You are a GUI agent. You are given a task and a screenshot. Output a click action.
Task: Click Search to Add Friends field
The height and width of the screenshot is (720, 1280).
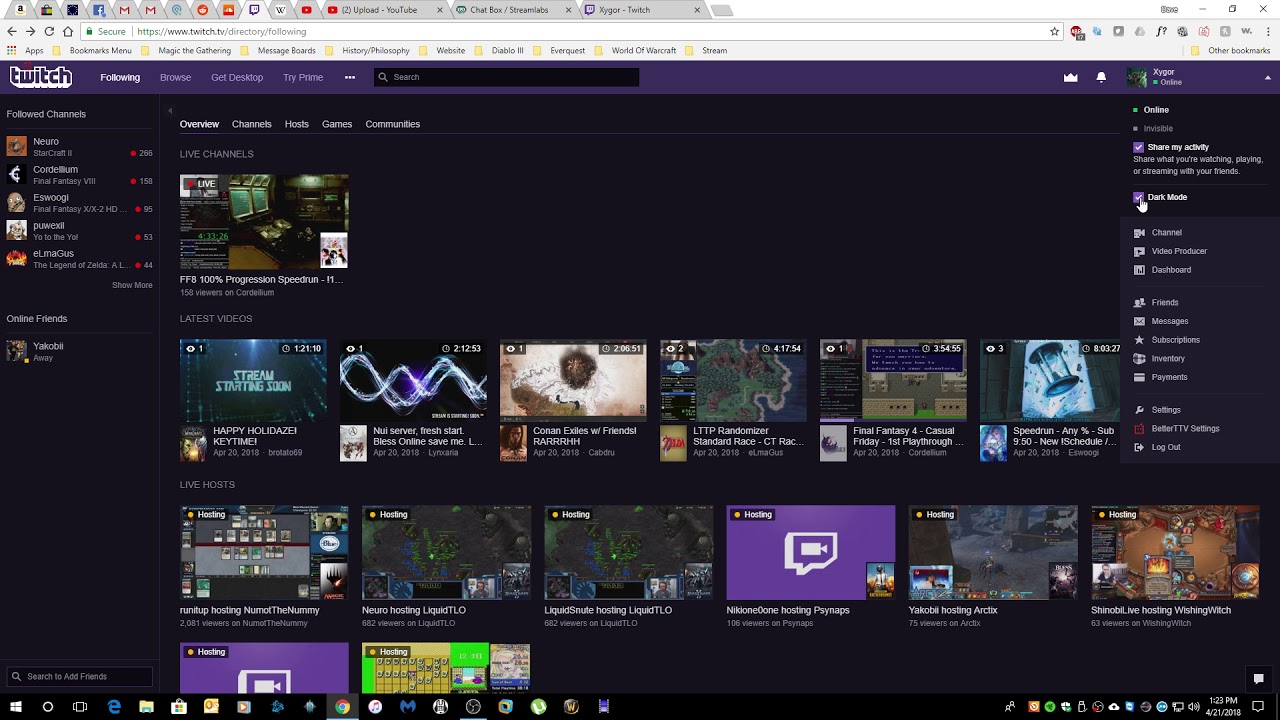tap(80, 677)
